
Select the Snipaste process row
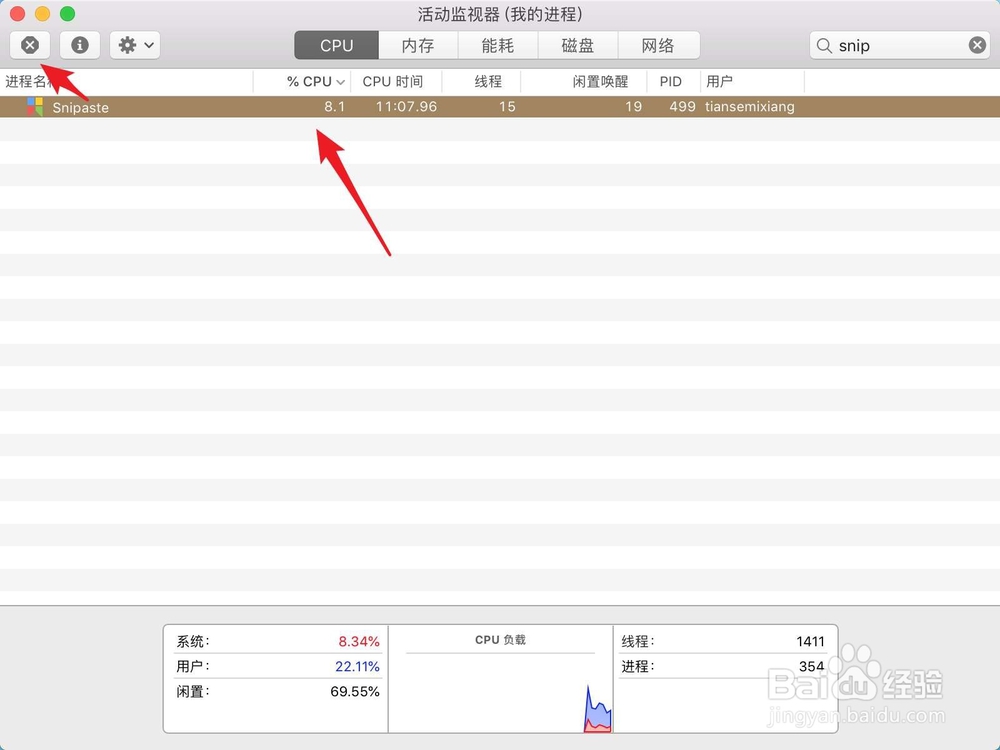click(500, 107)
